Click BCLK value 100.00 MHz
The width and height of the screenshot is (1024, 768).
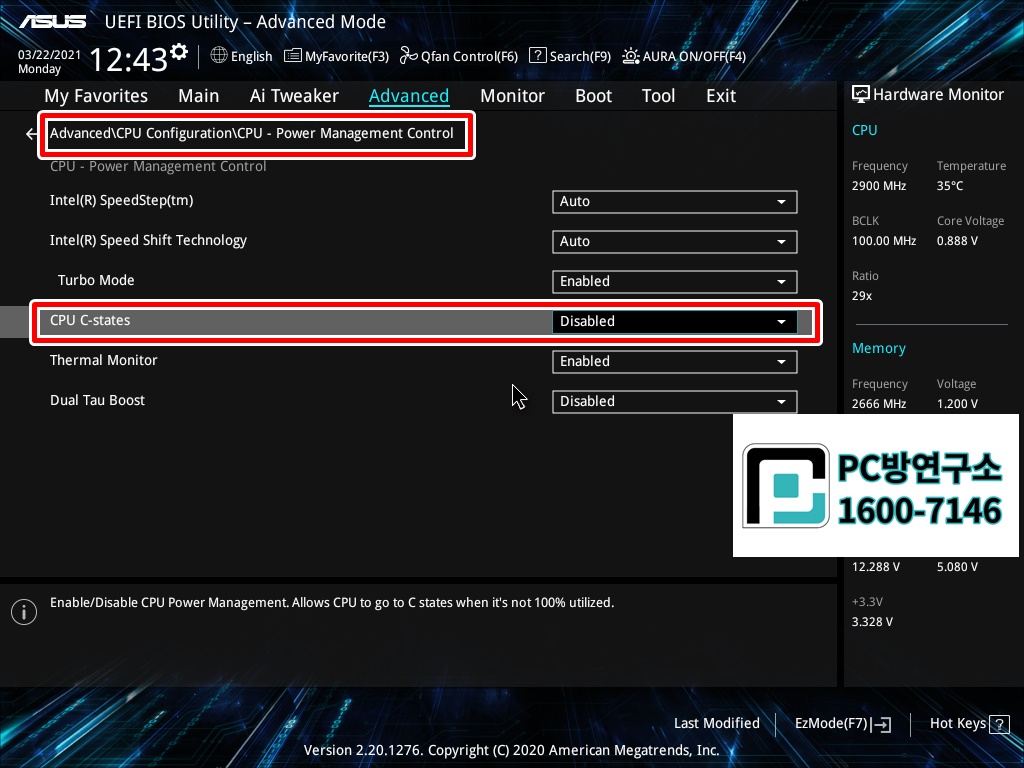(x=884, y=241)
